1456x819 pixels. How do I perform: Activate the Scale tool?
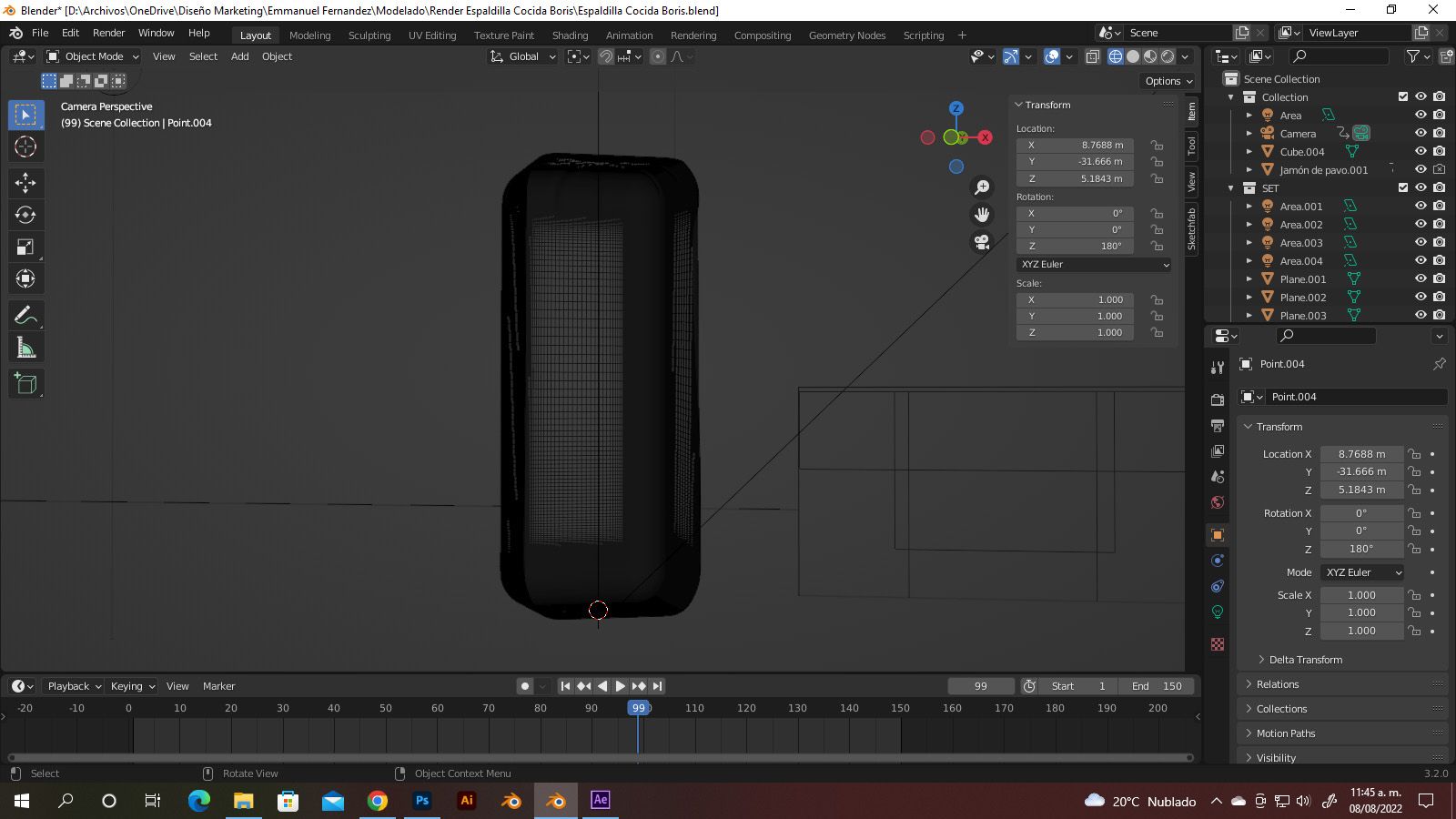point(25,248)
